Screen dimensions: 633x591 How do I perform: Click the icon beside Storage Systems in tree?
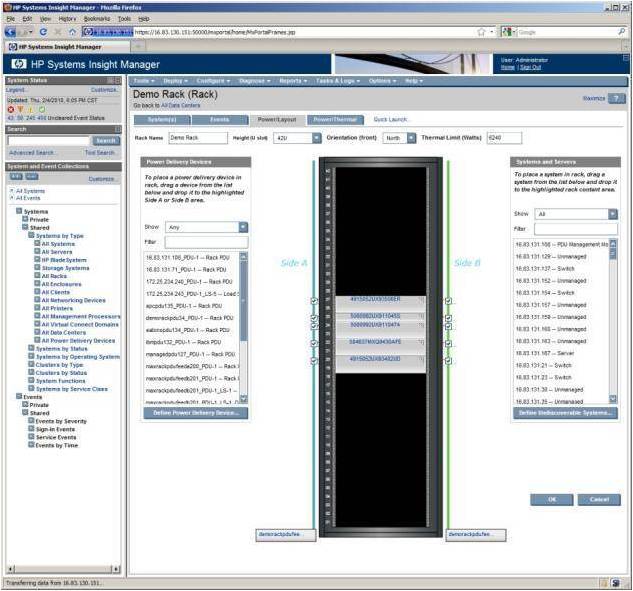coord(37,268)
